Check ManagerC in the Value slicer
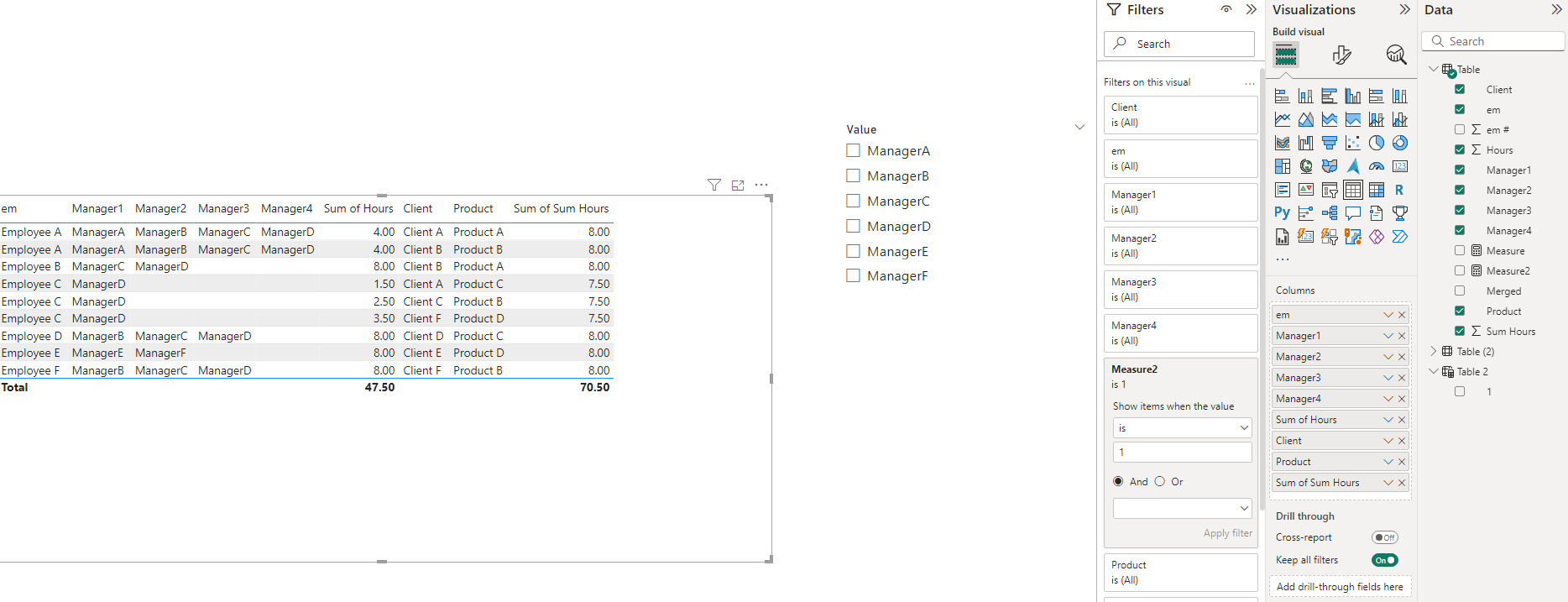 pos(853,202)
